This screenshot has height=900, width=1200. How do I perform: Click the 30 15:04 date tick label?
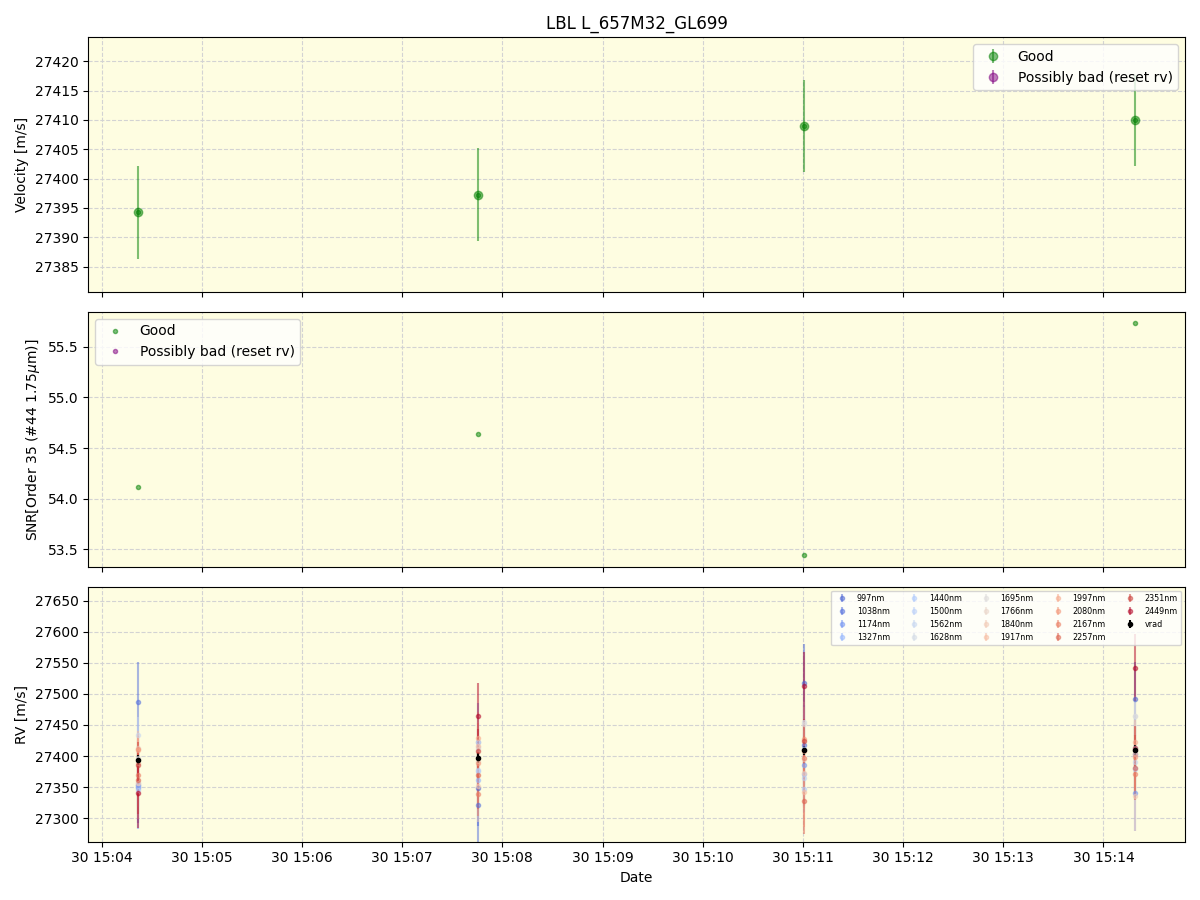click(x=102, y=858)
